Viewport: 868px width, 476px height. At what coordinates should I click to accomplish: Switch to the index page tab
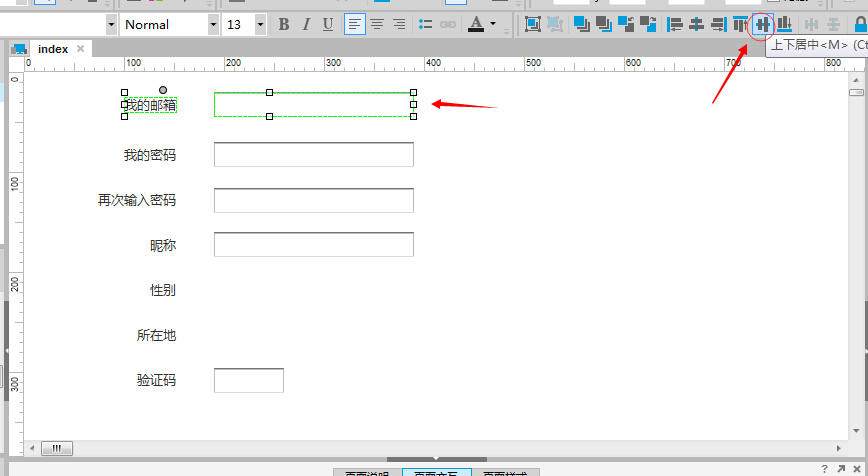click(x=53, y=49)
